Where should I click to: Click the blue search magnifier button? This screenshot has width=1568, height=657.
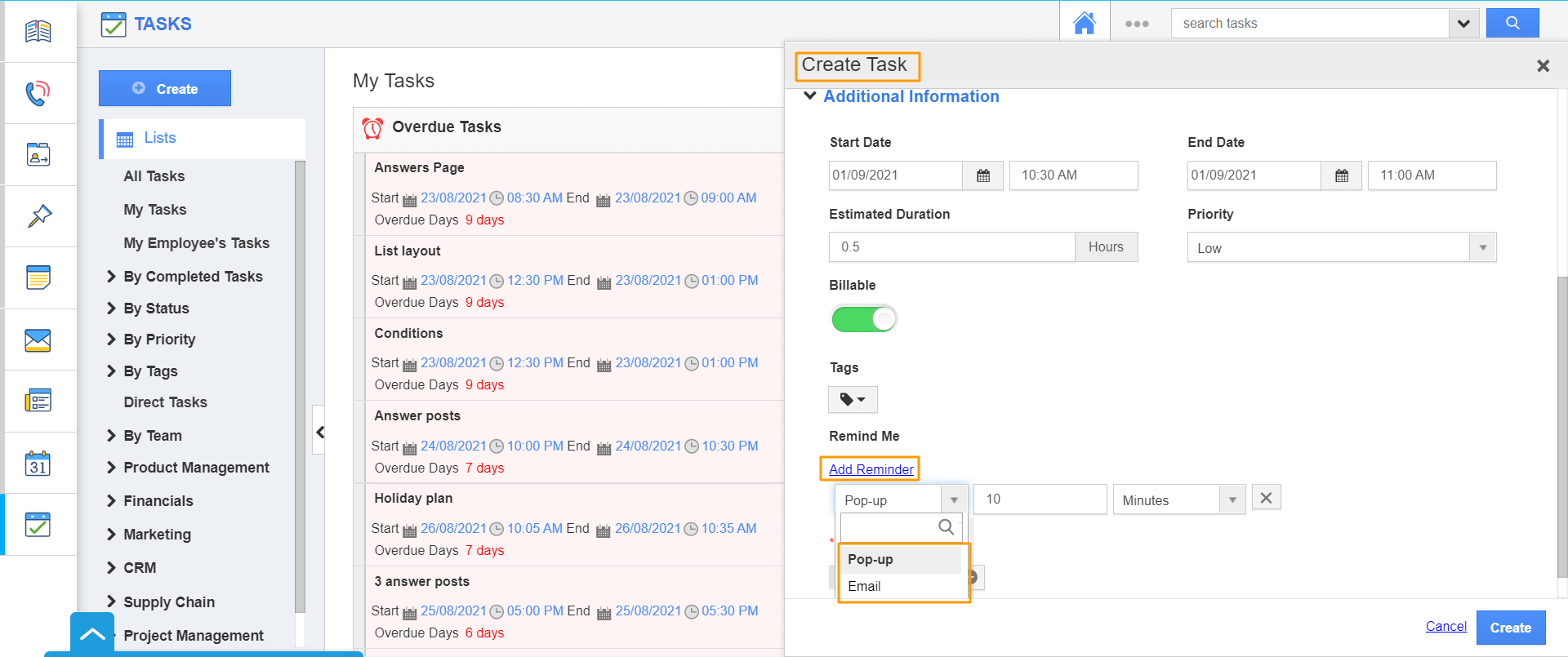click(x=1512, y=23)
